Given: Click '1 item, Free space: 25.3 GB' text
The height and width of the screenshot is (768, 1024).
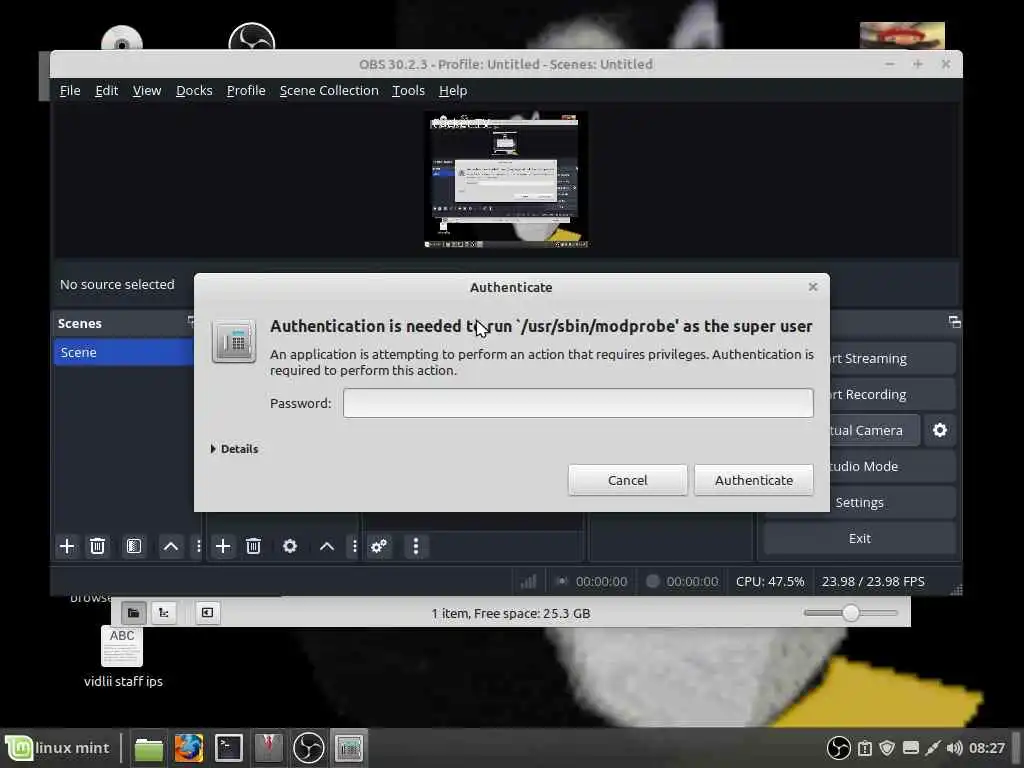Looking at the screenshot, I should [511, 613].
